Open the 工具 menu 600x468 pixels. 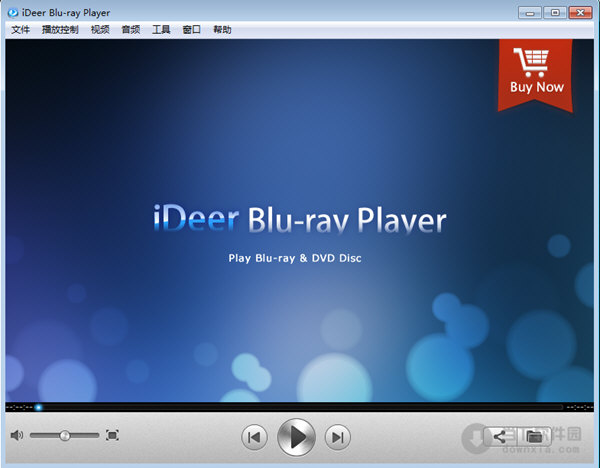(x=161, y=29)
